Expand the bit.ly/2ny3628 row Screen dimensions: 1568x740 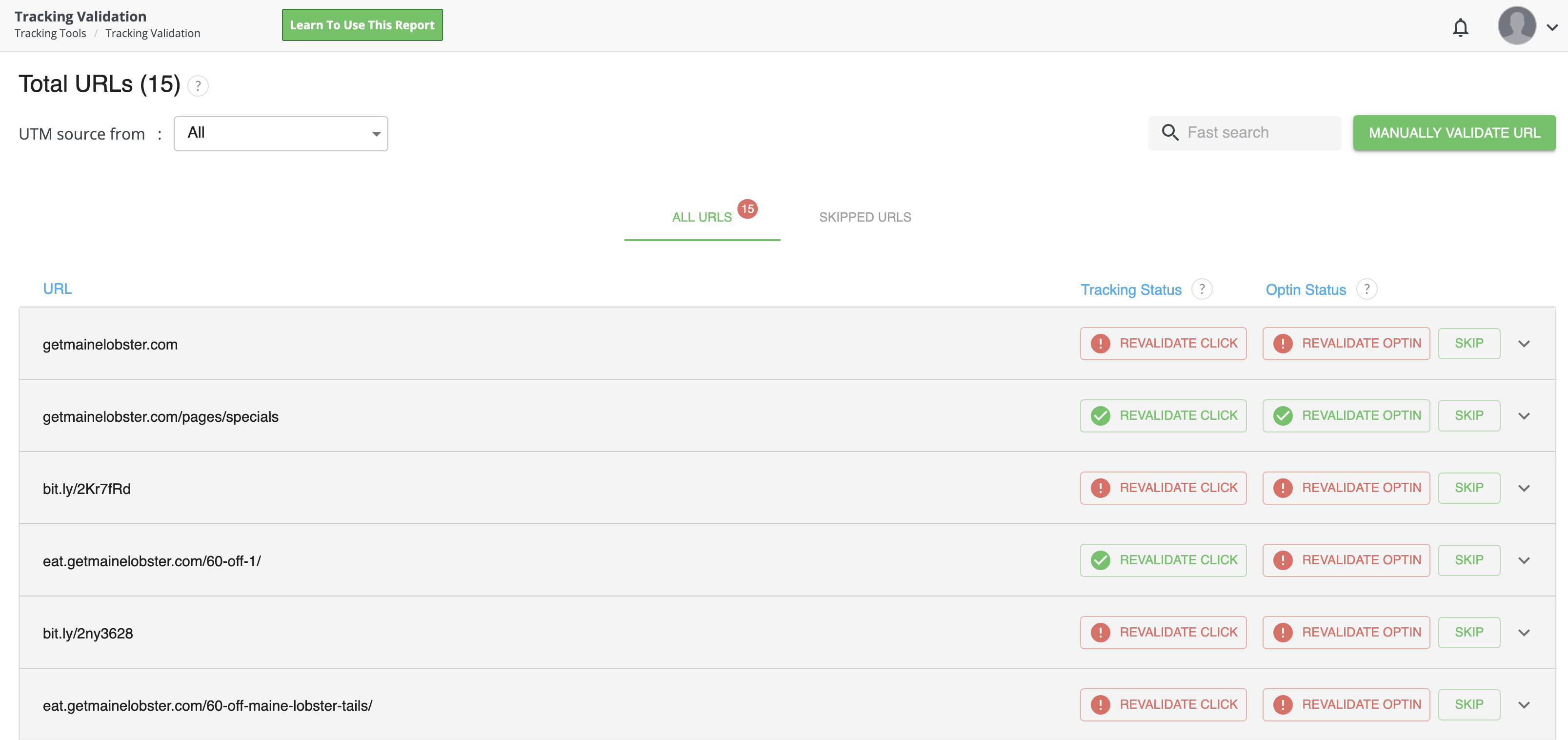(x=1524, y=633)
